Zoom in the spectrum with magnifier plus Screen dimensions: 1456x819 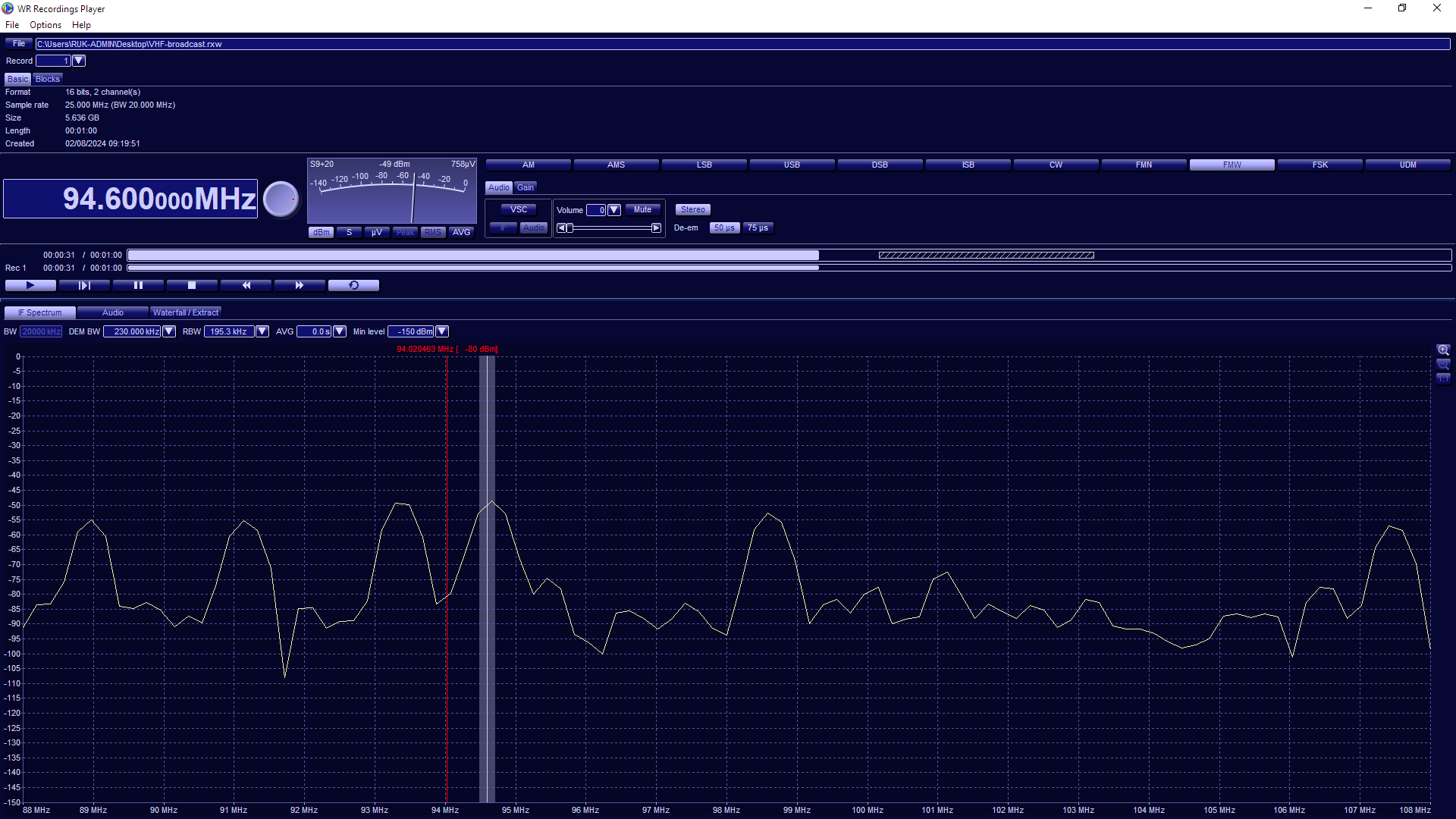click(1443, 350)
